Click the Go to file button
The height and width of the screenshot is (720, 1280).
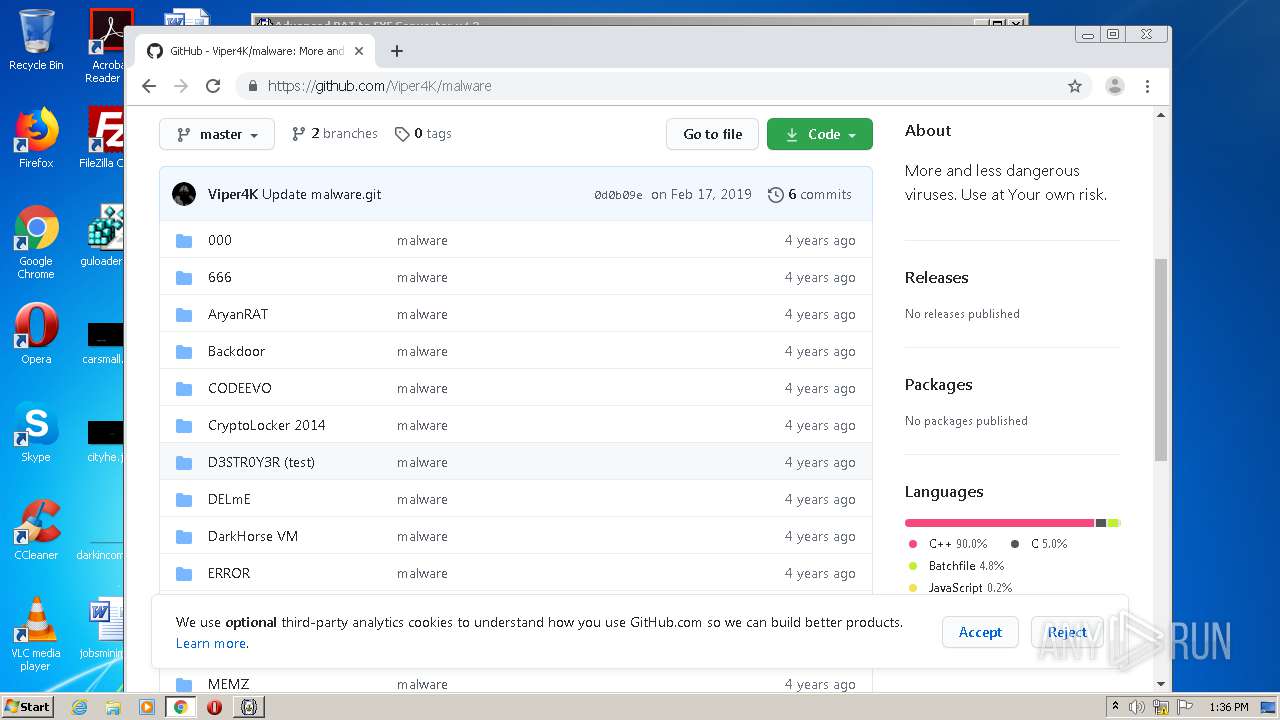pos(713,134)
